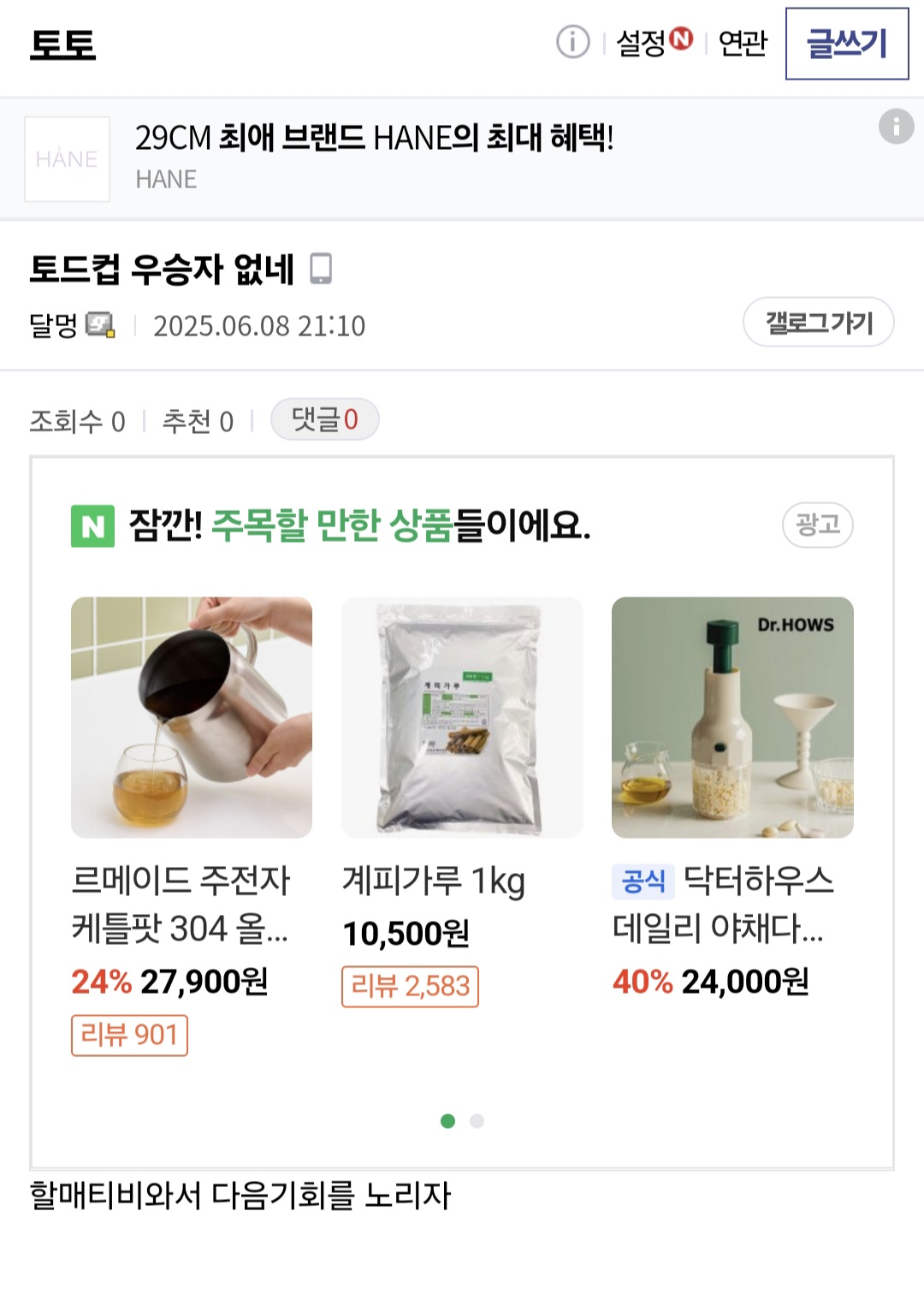This screenshot has height=1294, width=924.
Task: Open the 갤로그가기 button
Action: click(818, 323)
